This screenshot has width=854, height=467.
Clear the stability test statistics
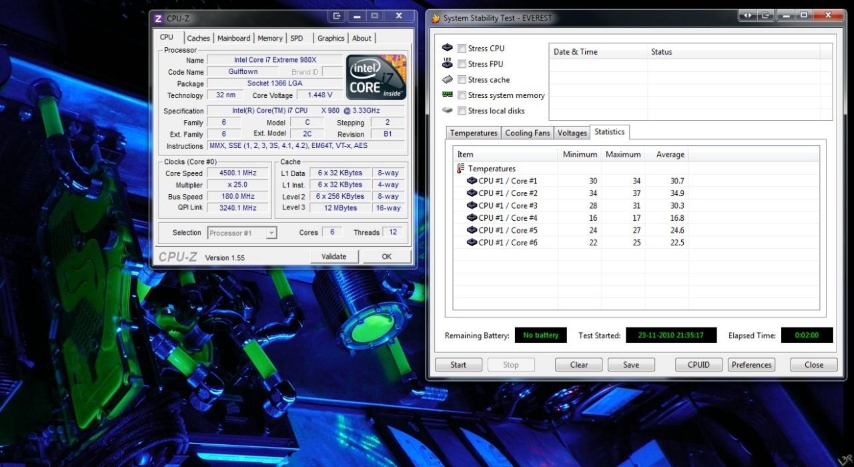pos(578,365)
